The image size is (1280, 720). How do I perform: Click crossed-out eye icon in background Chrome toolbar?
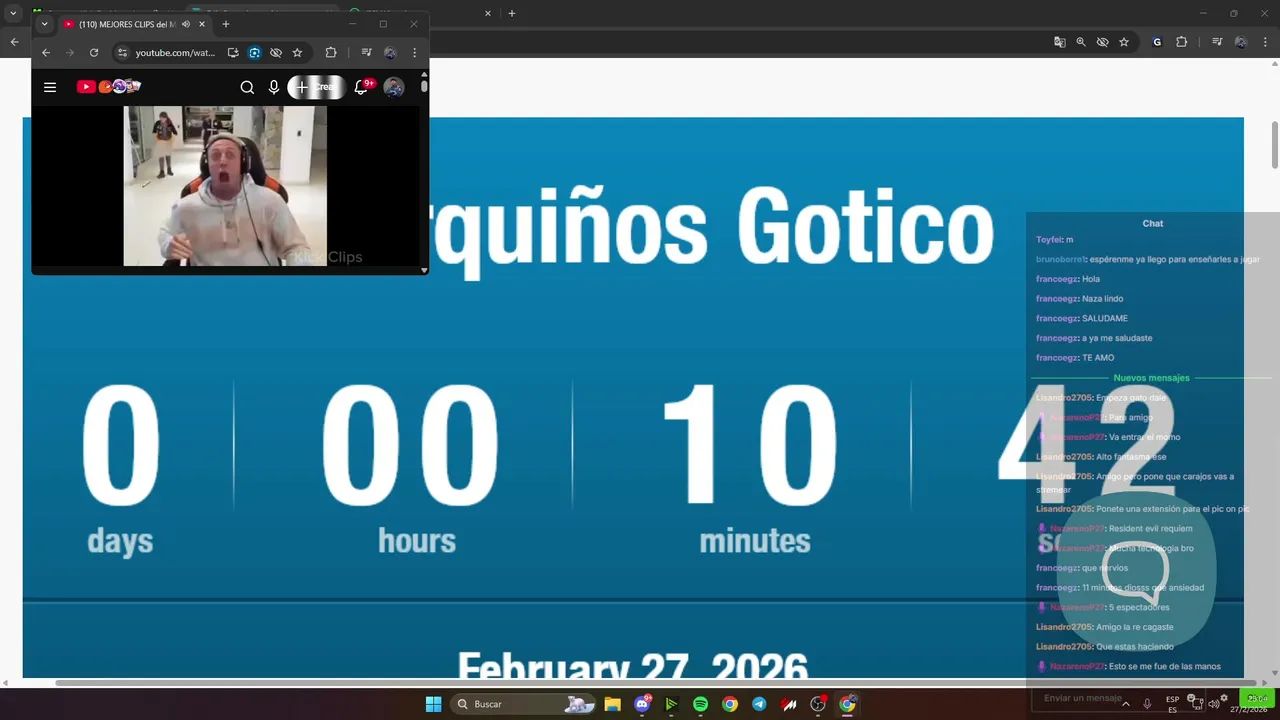click(x=1102, y=42)
